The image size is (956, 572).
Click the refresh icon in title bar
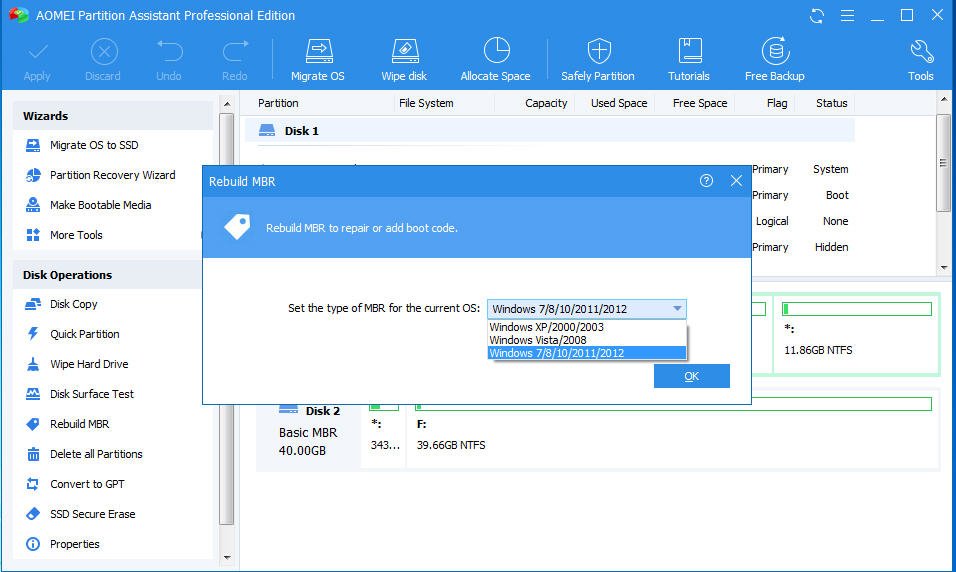tap(816, 16)
